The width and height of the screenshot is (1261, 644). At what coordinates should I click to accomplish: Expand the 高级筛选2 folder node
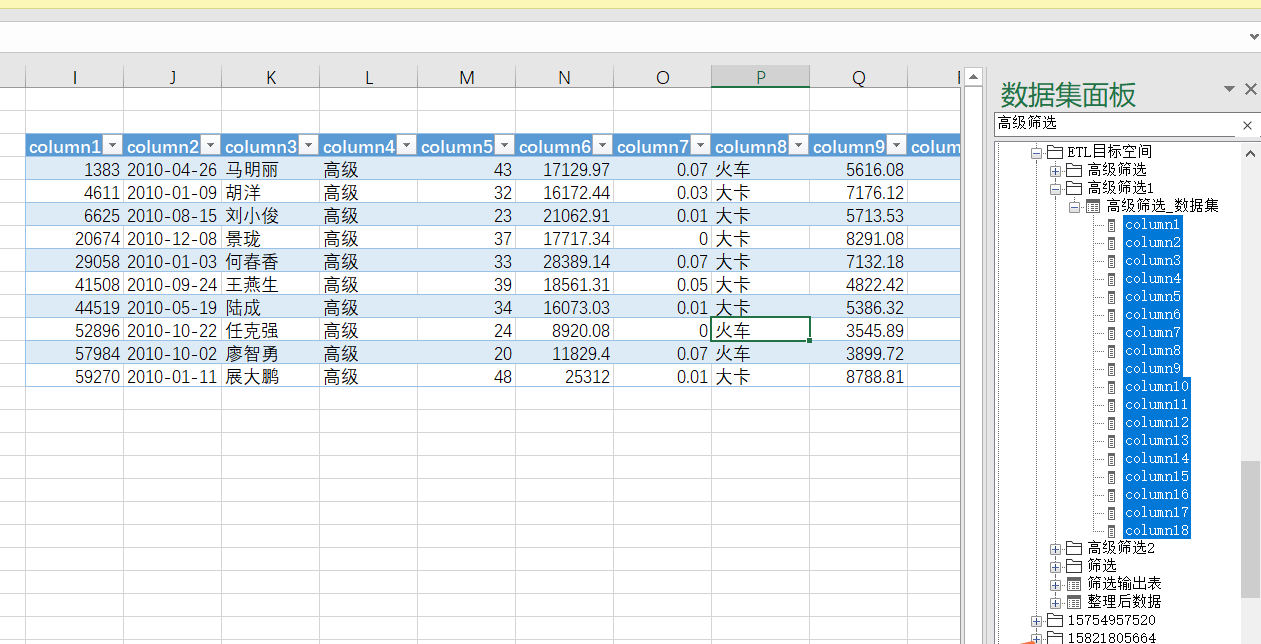coord(1055,548)
